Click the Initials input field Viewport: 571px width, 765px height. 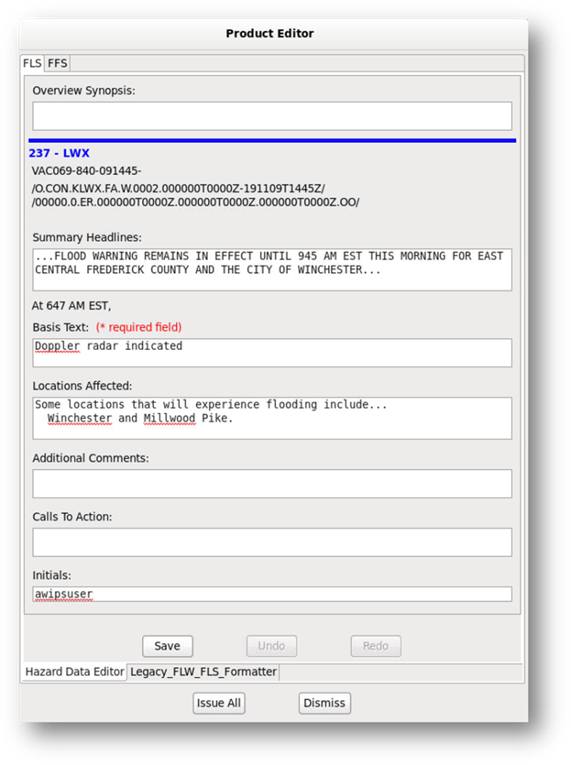[272, 594]
